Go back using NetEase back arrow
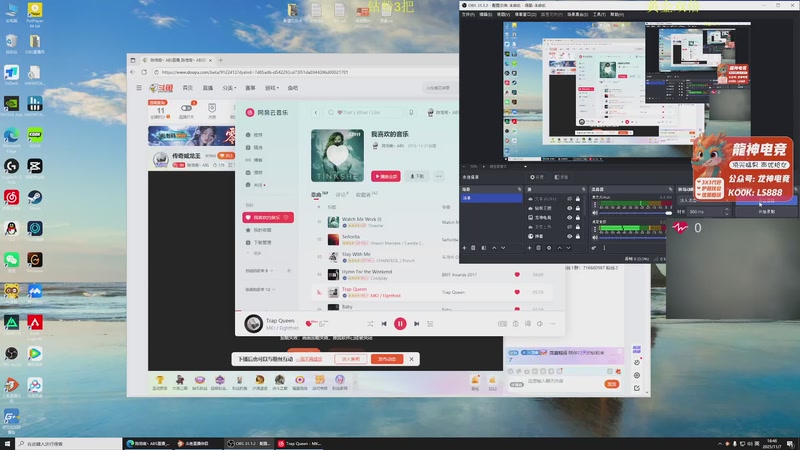The width and height of the screenshot is (800, 450). [x=316, y=112]
